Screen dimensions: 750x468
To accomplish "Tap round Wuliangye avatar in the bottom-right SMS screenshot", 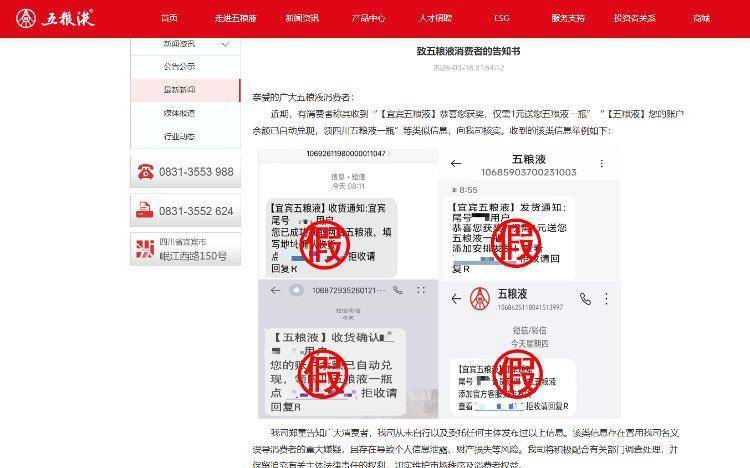I will tap(481, 298).
